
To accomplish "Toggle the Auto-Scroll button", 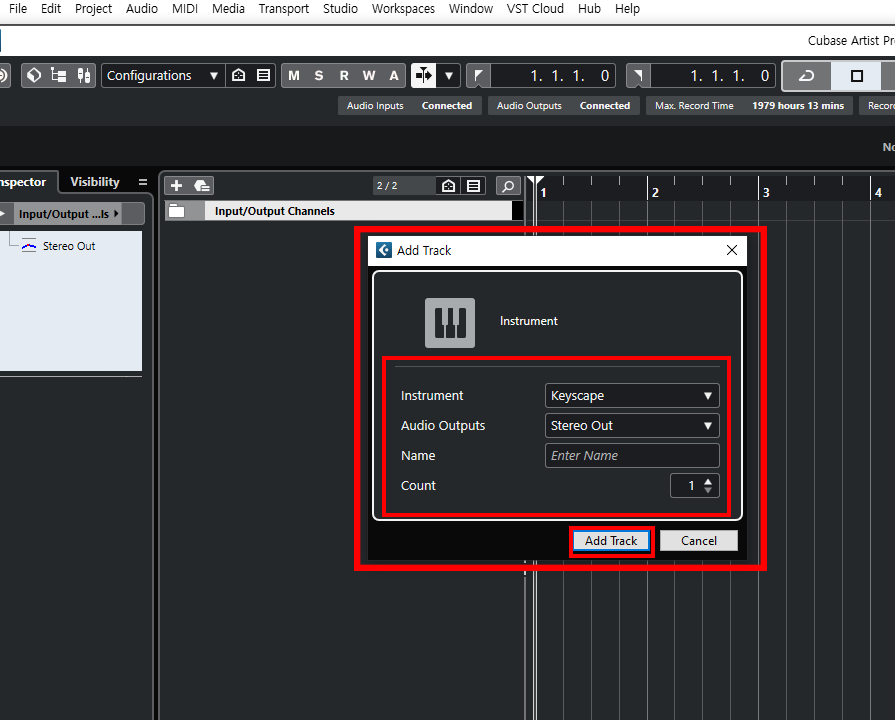I will click(x=424, y=75).
